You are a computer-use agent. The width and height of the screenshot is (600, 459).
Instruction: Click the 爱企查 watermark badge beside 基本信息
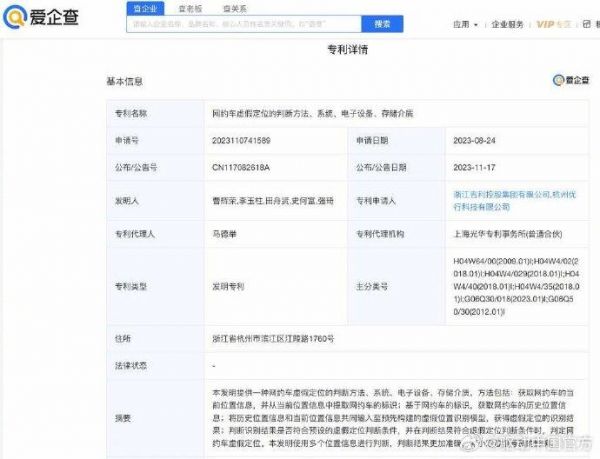point(571,81)
